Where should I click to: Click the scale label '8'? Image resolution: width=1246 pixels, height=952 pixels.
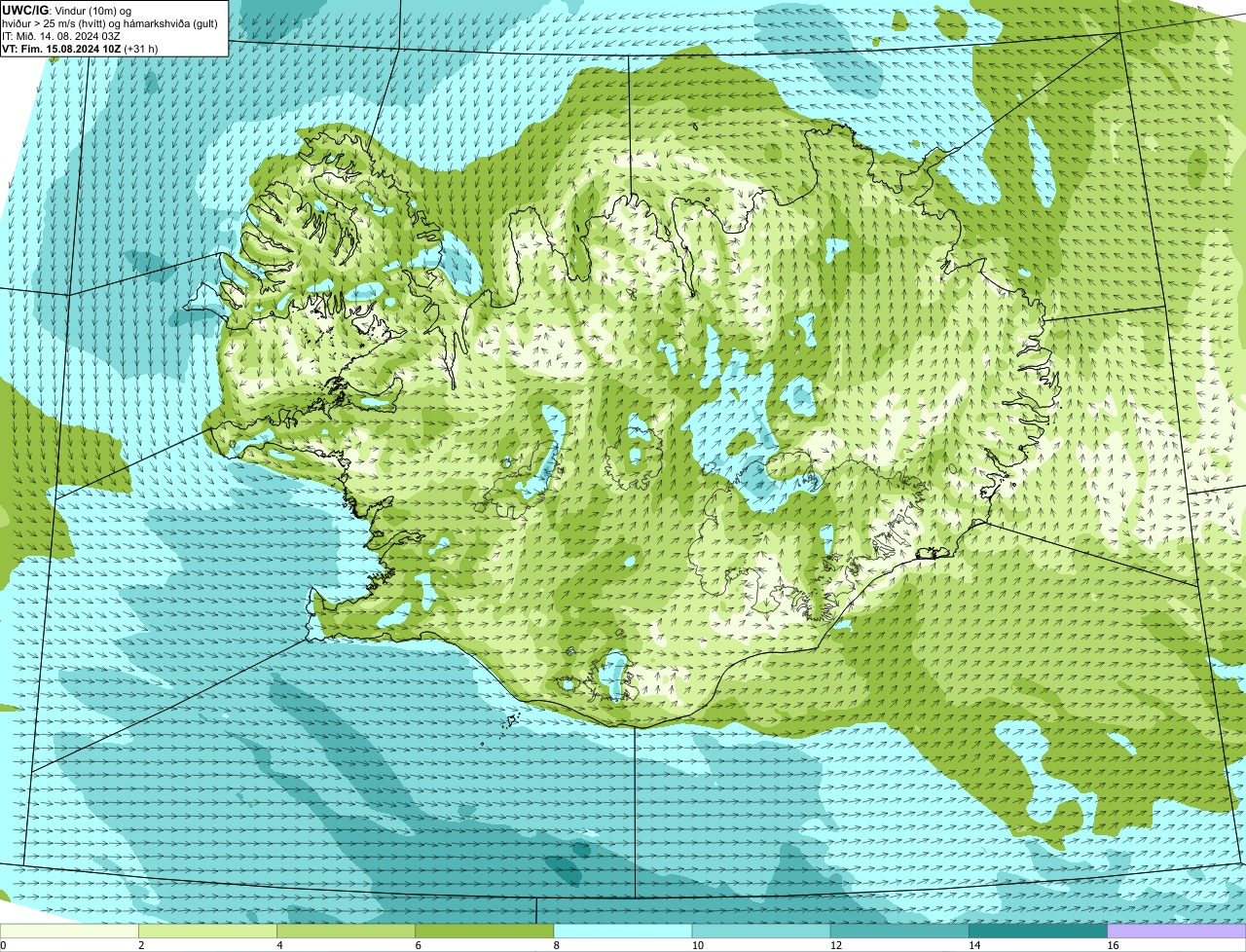tap(556, 945)
